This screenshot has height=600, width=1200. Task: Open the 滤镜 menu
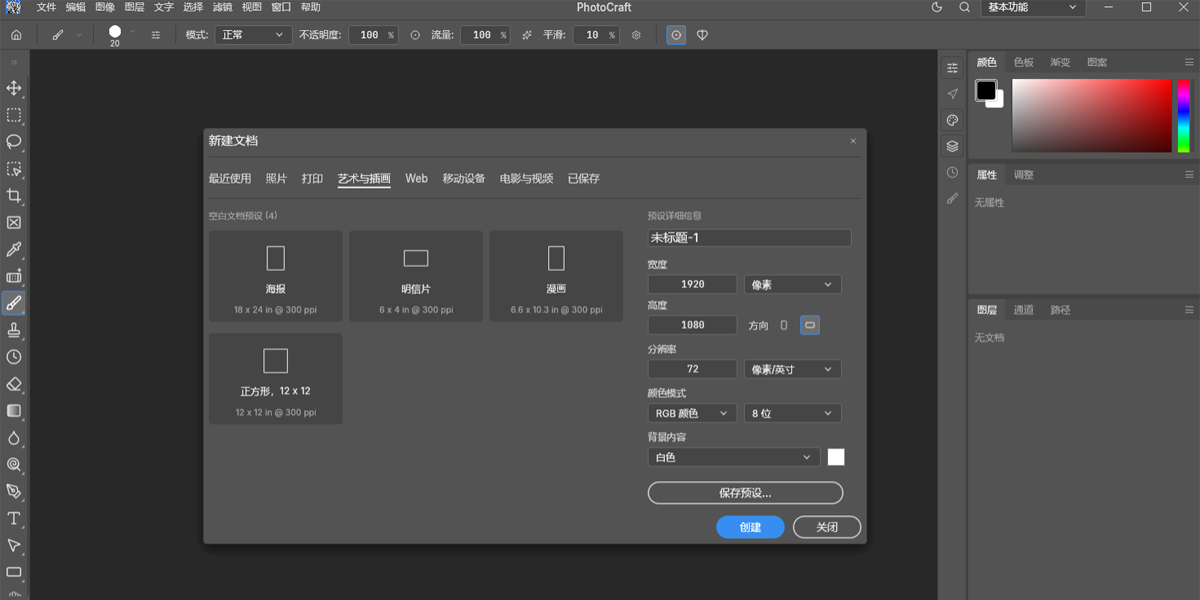[222, 7]
